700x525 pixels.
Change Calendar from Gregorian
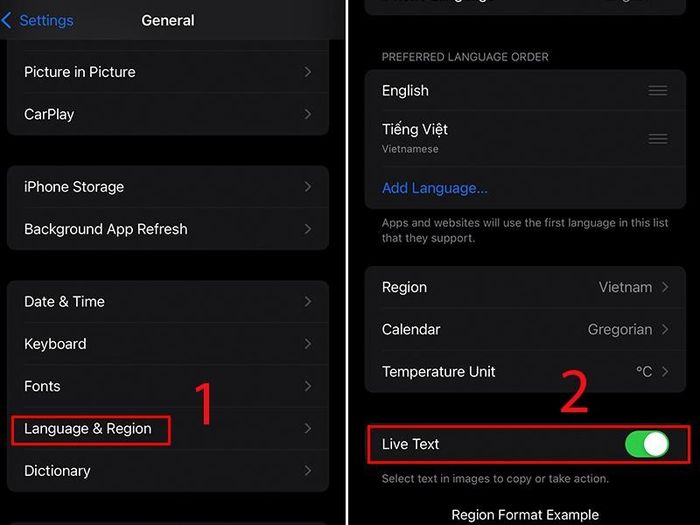tap(525, 329)
